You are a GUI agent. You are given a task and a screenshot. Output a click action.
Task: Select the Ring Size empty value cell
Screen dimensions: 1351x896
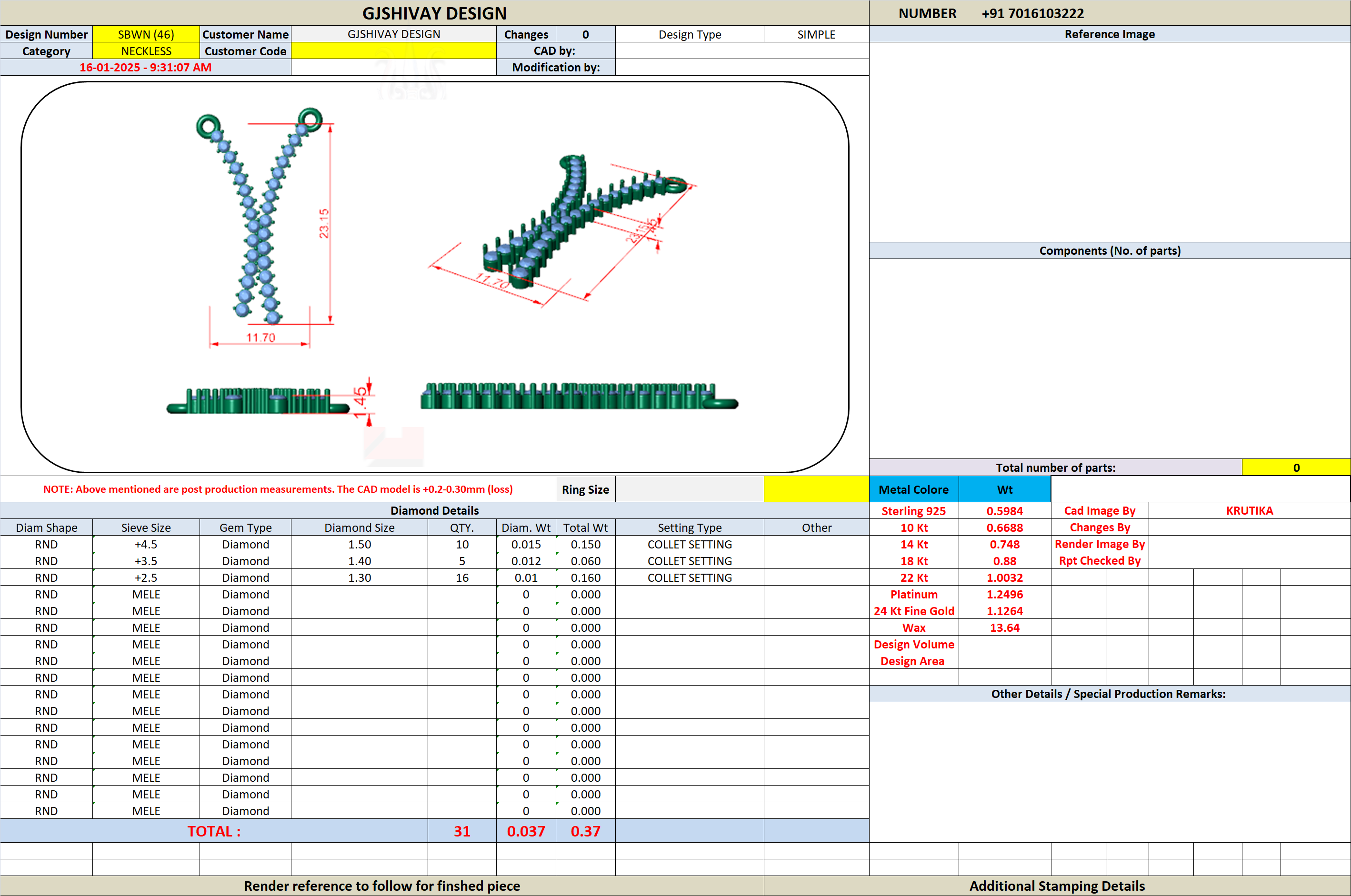point(690,489)
